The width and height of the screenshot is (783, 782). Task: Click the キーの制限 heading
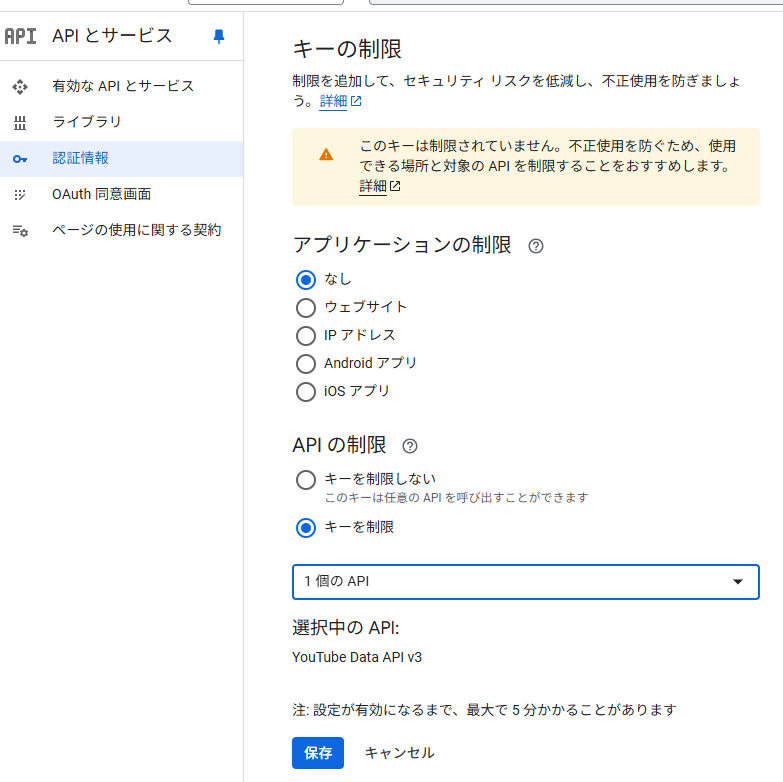347,49
